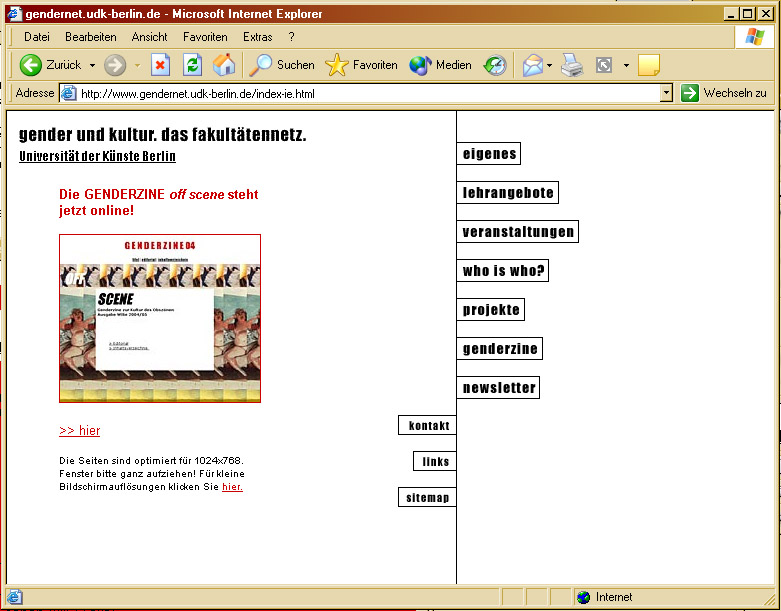Open the projekte section
The width and height of the screenshot is (781, 611).
[x=491, y=310]
